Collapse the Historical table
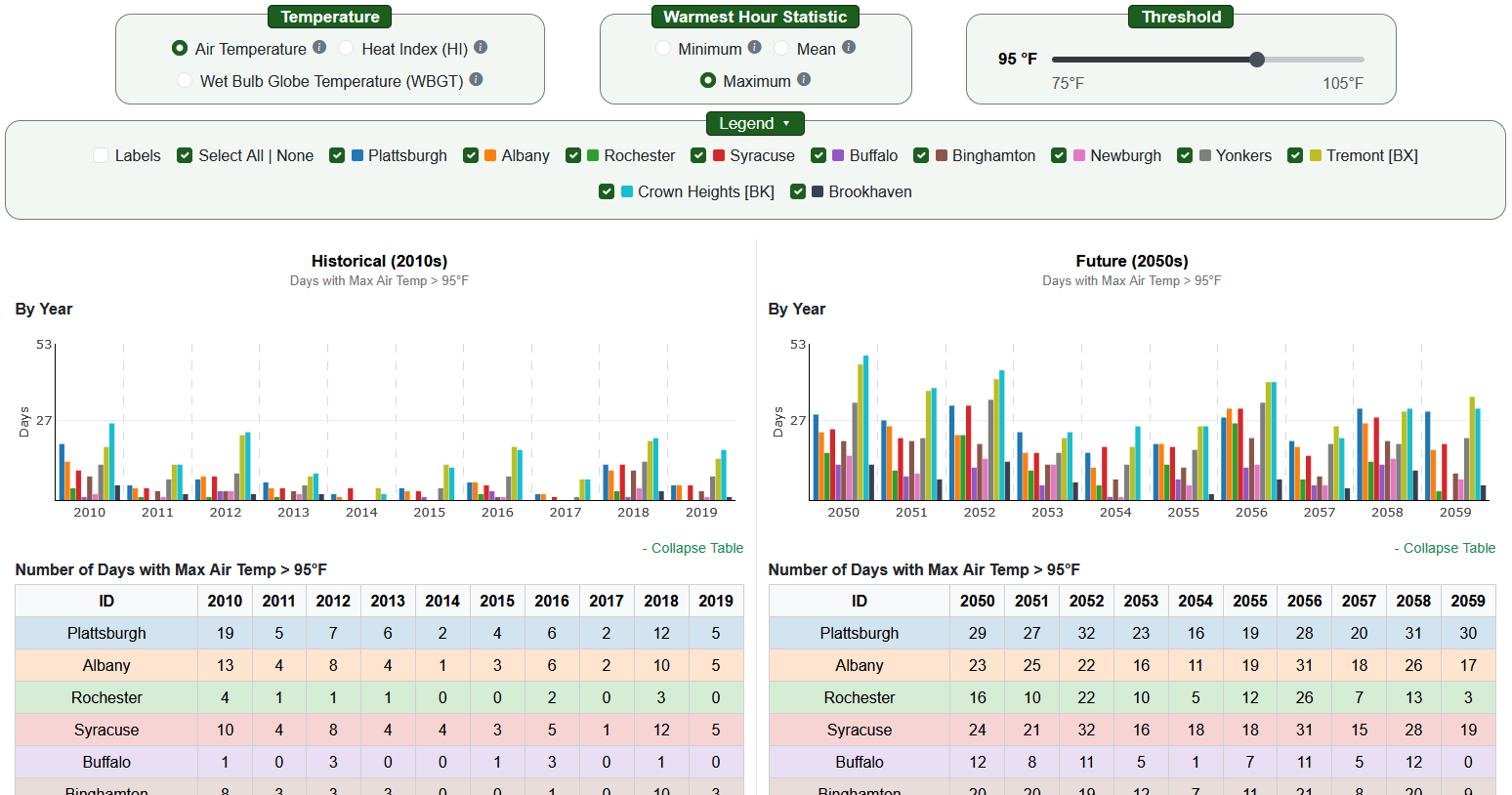This screenshot has width=1512, height=795. pos(693,548)
